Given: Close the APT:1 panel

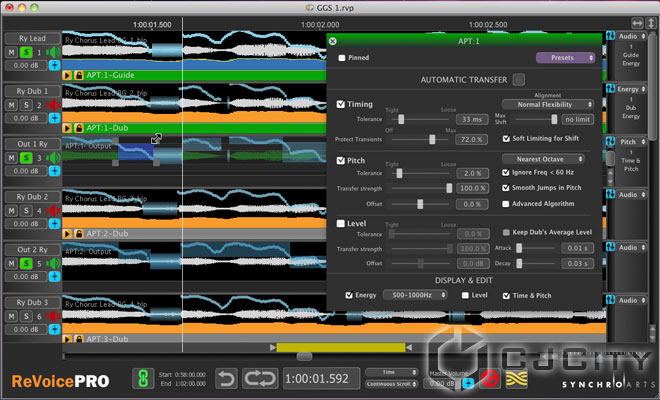Looking at the screenshot, I should pyautogui.click(x=333, y=41).
